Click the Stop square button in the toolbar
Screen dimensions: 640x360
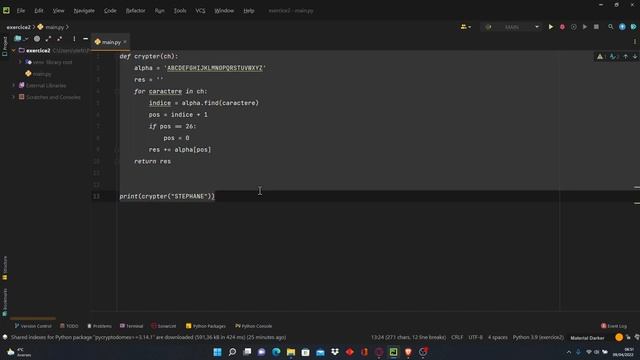[596, 27]
